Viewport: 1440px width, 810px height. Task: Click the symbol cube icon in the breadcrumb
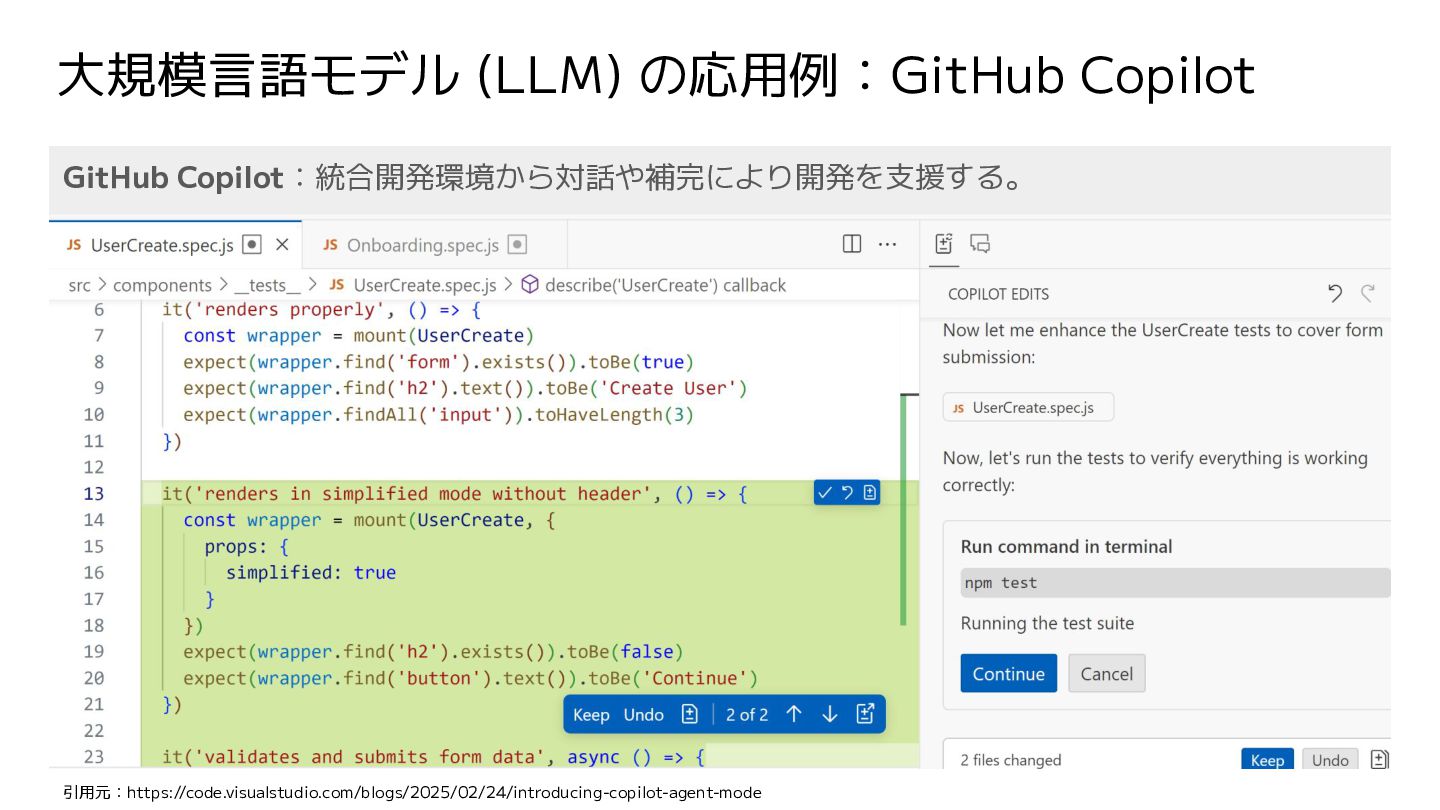pos(530,284)
